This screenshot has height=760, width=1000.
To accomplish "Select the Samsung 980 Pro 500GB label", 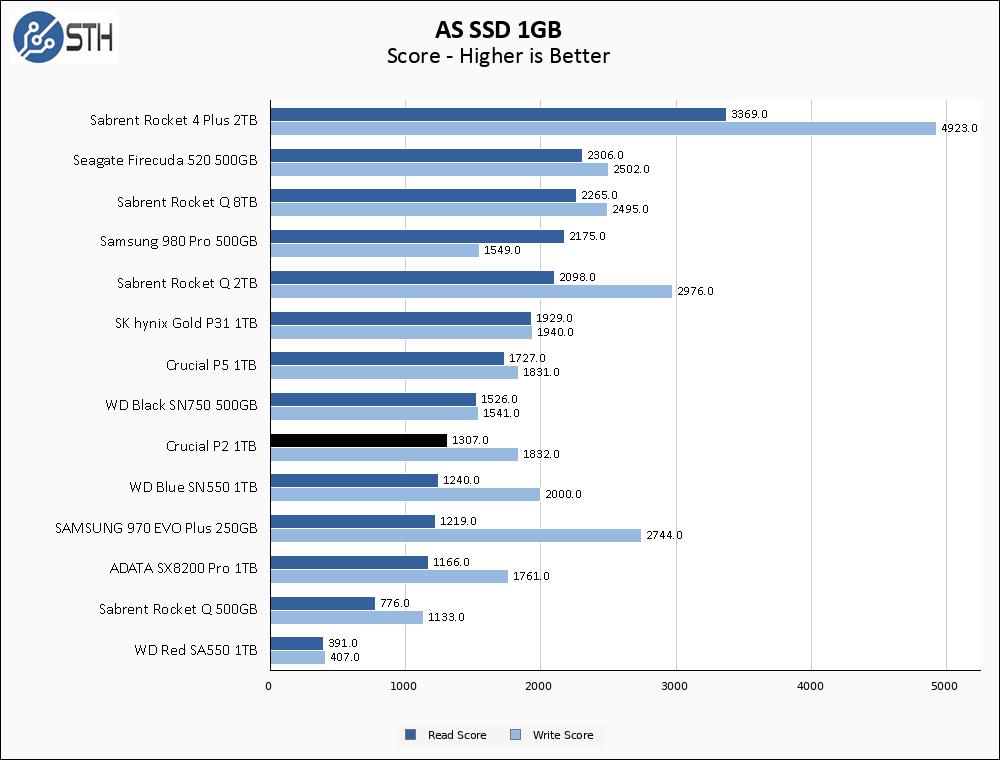I will tap(179, 241).
